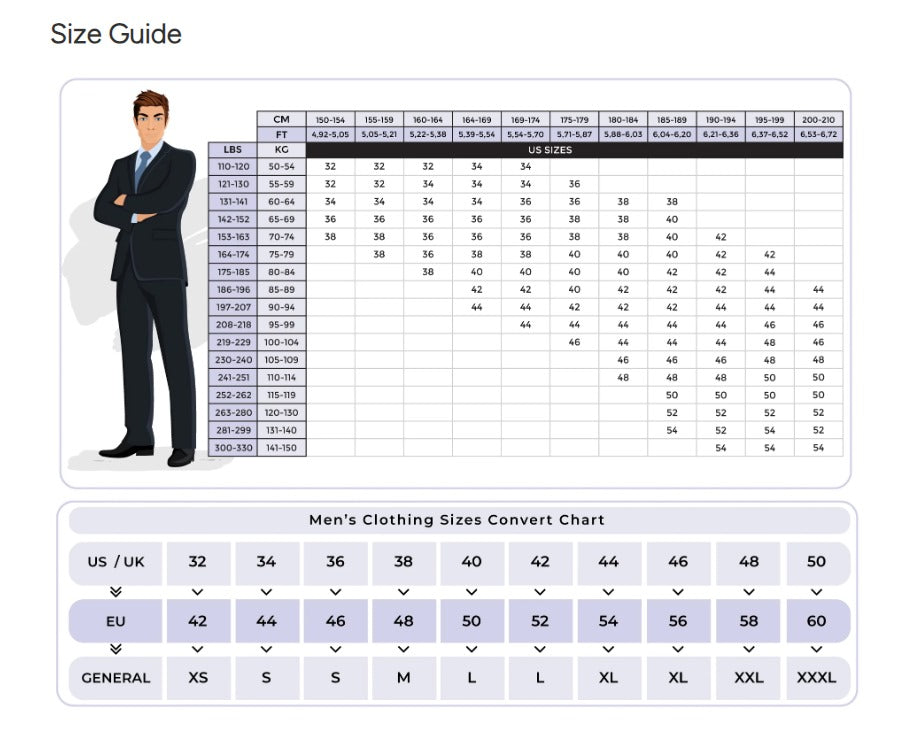Select the 300-330 LBS weight row
This screenshot has width=900, height=733.
(x=232, y=448)
